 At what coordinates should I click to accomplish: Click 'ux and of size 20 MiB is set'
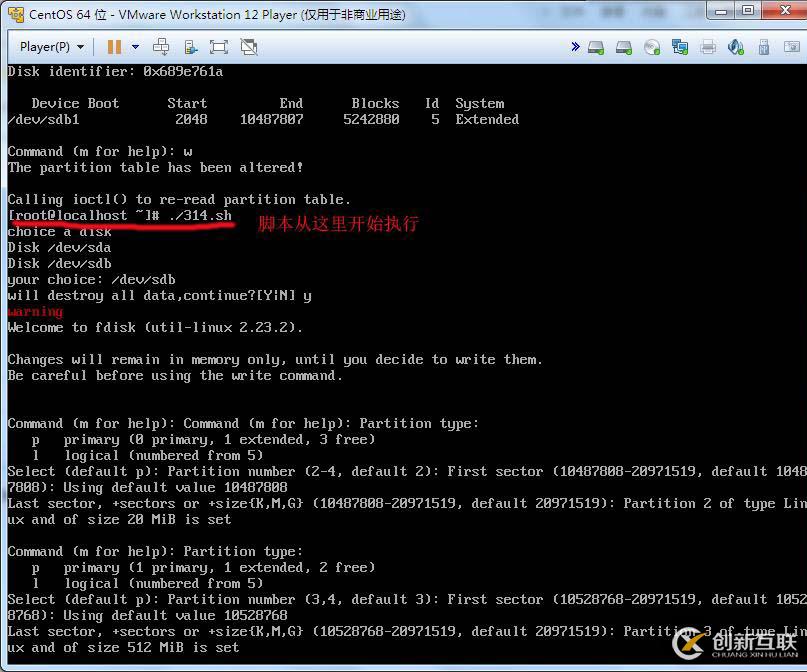(119, 520)
